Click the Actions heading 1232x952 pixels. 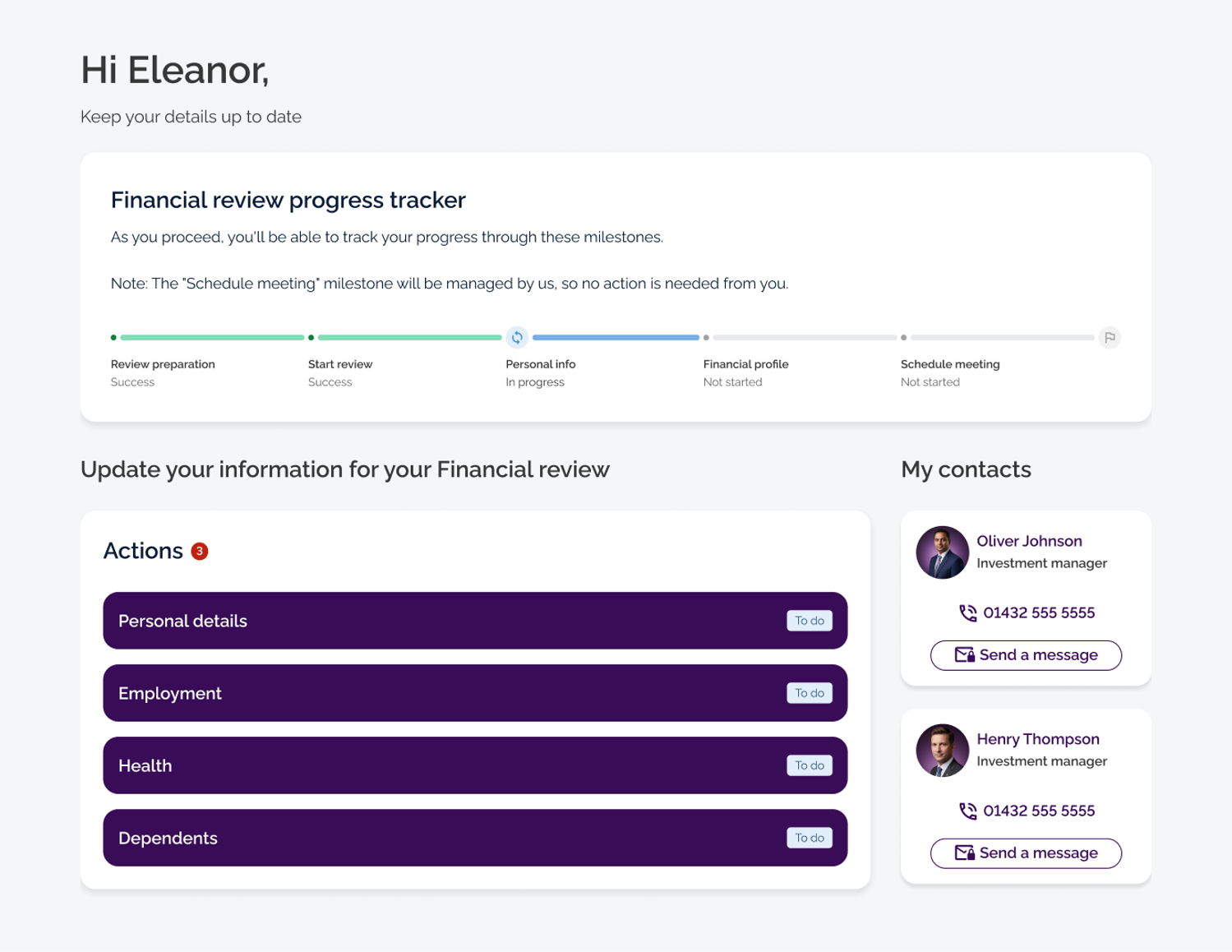tap(143, 551)
